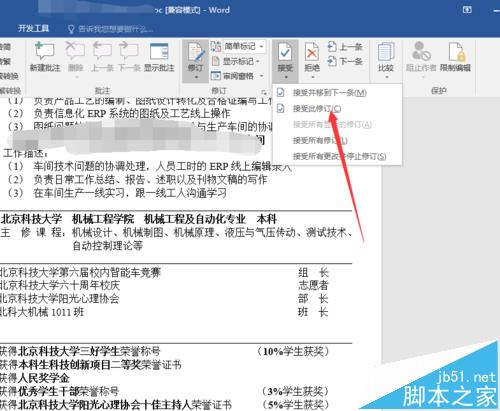Toggle 修订 (Track Changes) icon

click(x=196, y=53)
